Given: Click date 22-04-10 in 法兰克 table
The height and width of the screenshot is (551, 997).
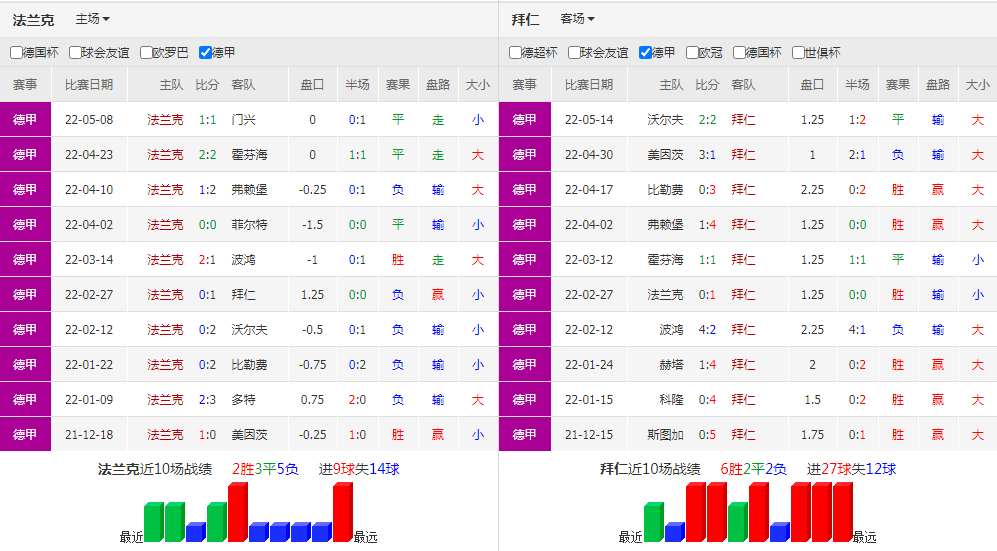Looking at the screenshot, I should point(89,189).
